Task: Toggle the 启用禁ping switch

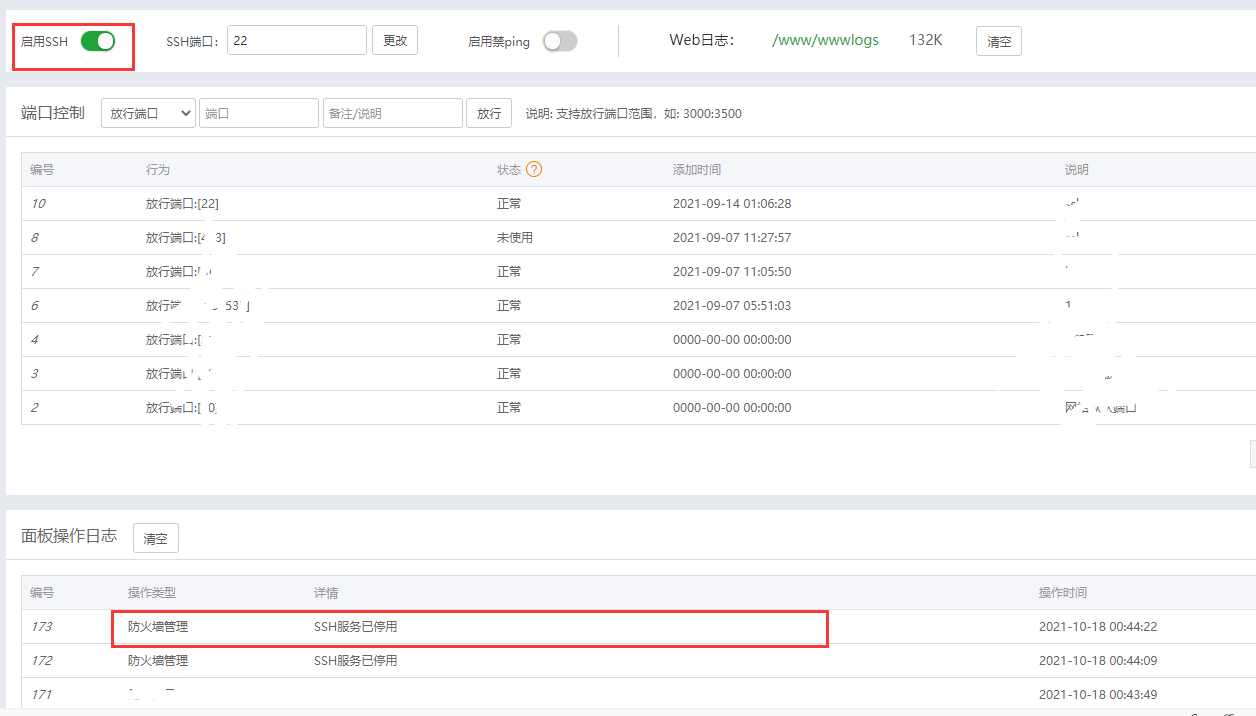Action: (560, 41)
